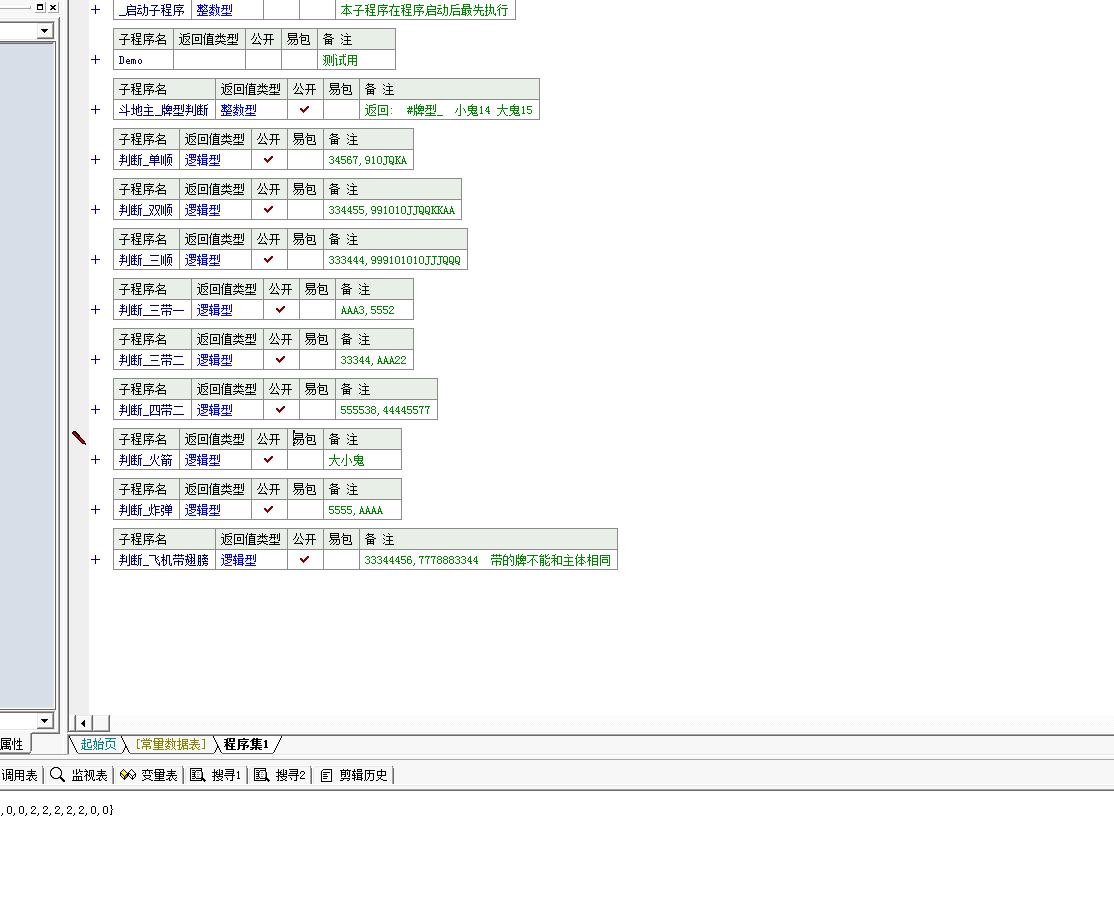Switch to the [常量数据表] tab

click(x=170, y=744)
